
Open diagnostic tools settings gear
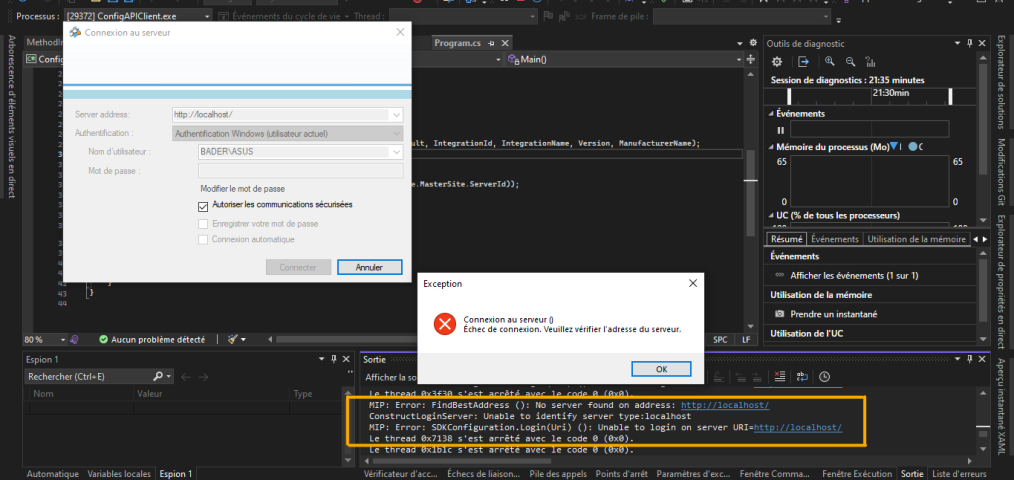click(777, 62)
